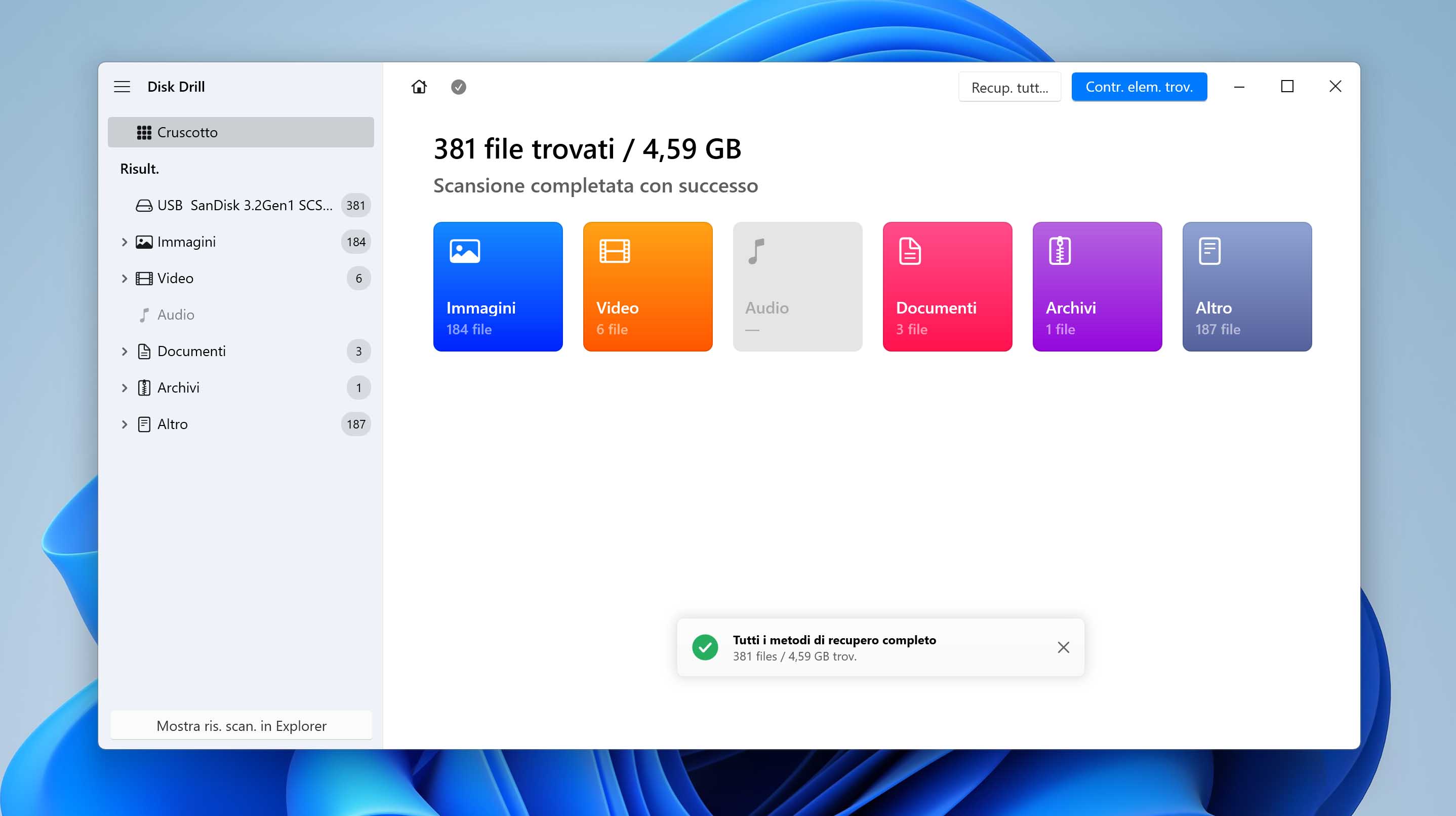Click the Cruscotto grid icon
This screenshot has height=816, width=1456.
point(144,132)
